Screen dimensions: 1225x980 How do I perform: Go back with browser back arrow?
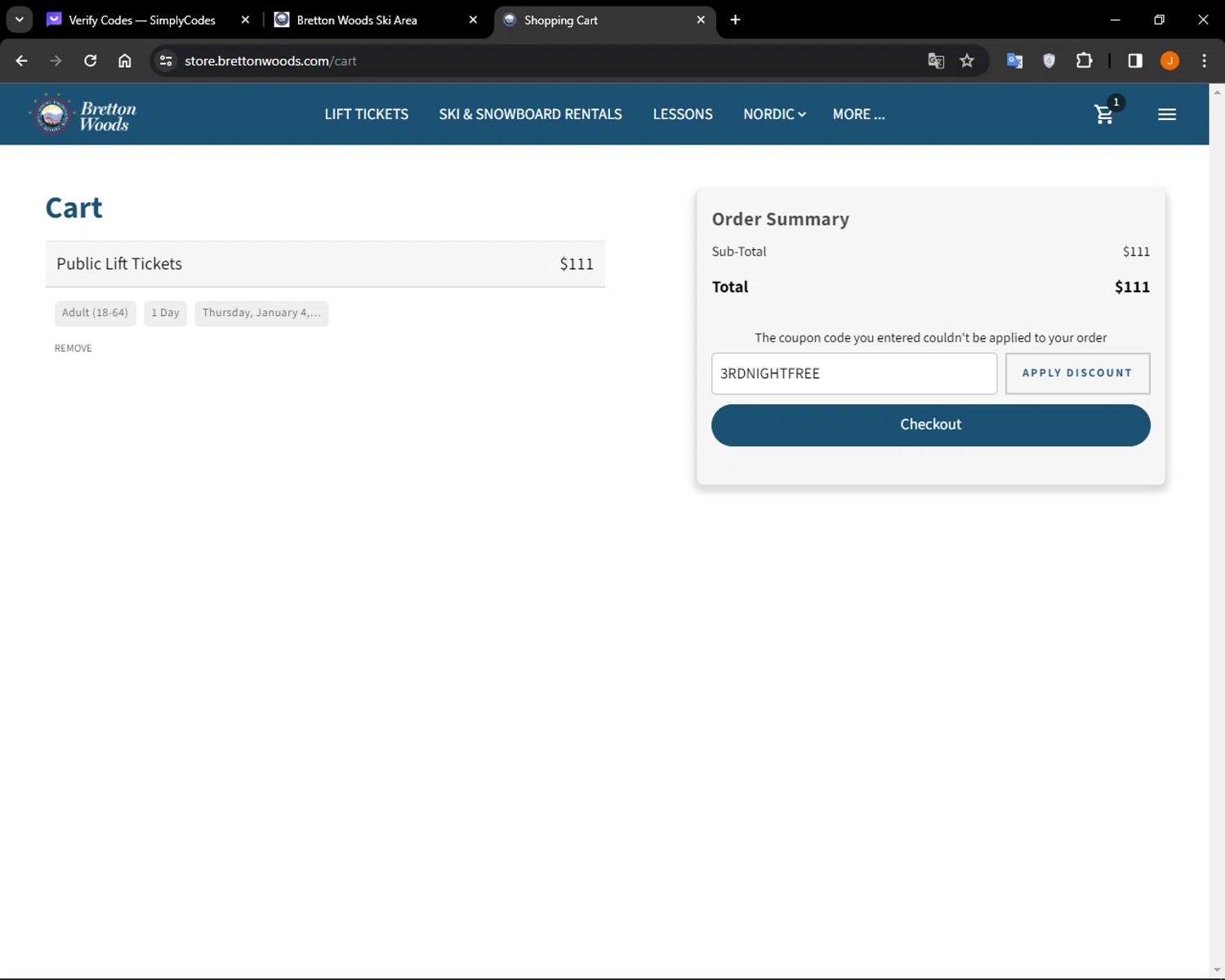coord(22,60)
